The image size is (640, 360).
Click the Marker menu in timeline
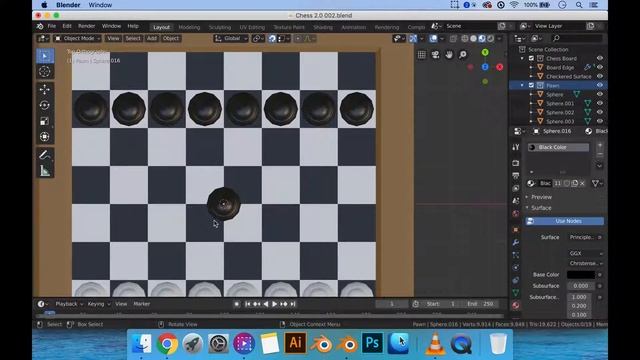(142, 304)
